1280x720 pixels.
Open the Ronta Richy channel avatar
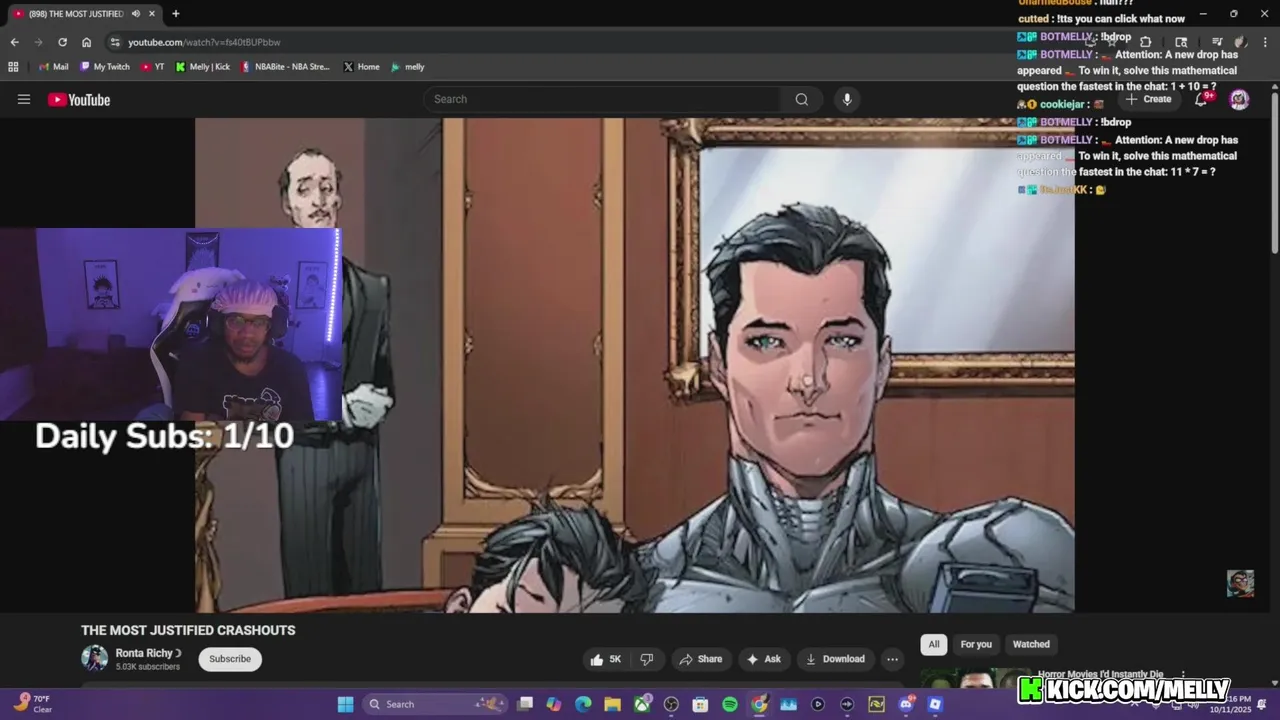point(95,658)
